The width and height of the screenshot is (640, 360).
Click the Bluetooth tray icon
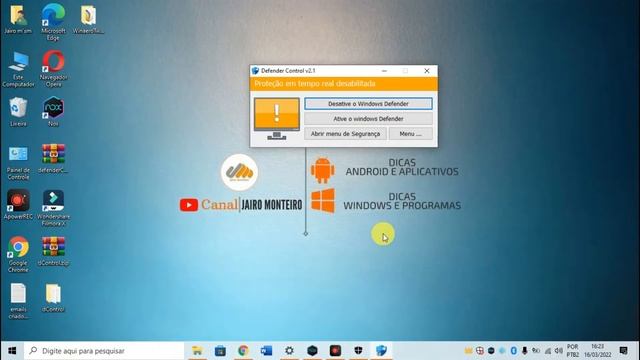(x=513, y=351)
